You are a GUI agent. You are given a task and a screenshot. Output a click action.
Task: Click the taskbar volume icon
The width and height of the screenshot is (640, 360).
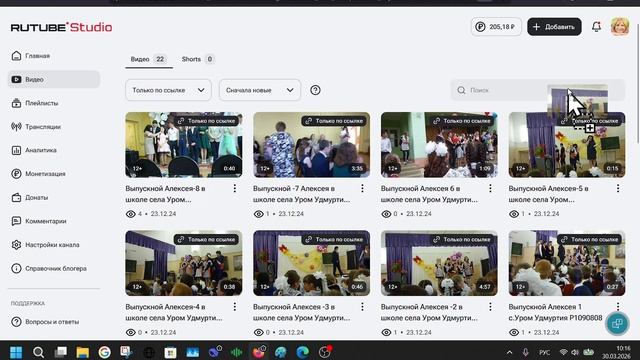tap(575, 353)
